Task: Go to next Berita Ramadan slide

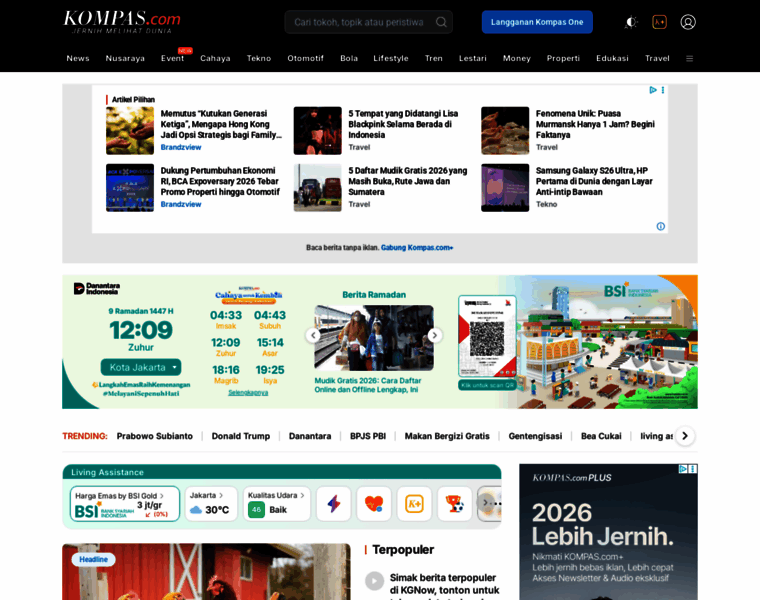Action: click(435, 335)
